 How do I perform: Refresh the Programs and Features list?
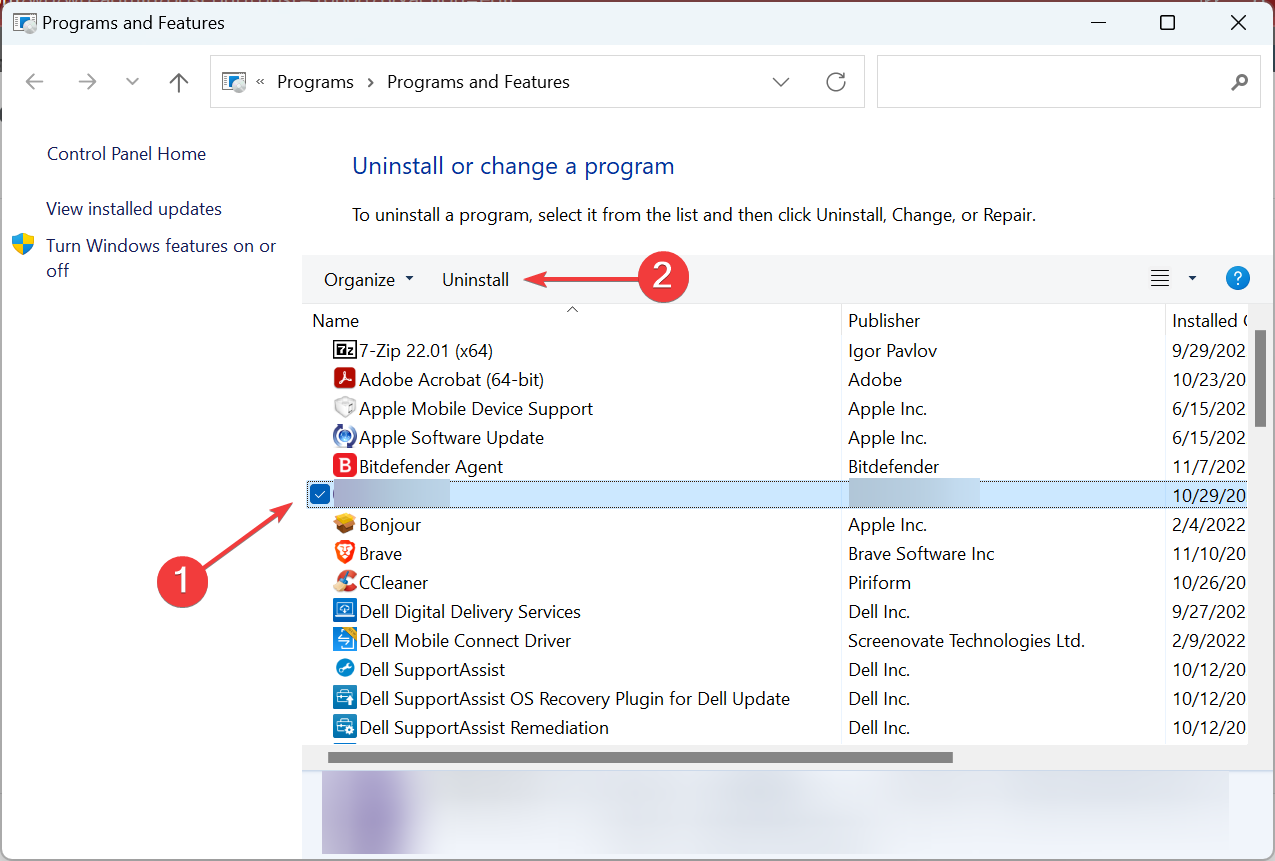tap(836, 82)
